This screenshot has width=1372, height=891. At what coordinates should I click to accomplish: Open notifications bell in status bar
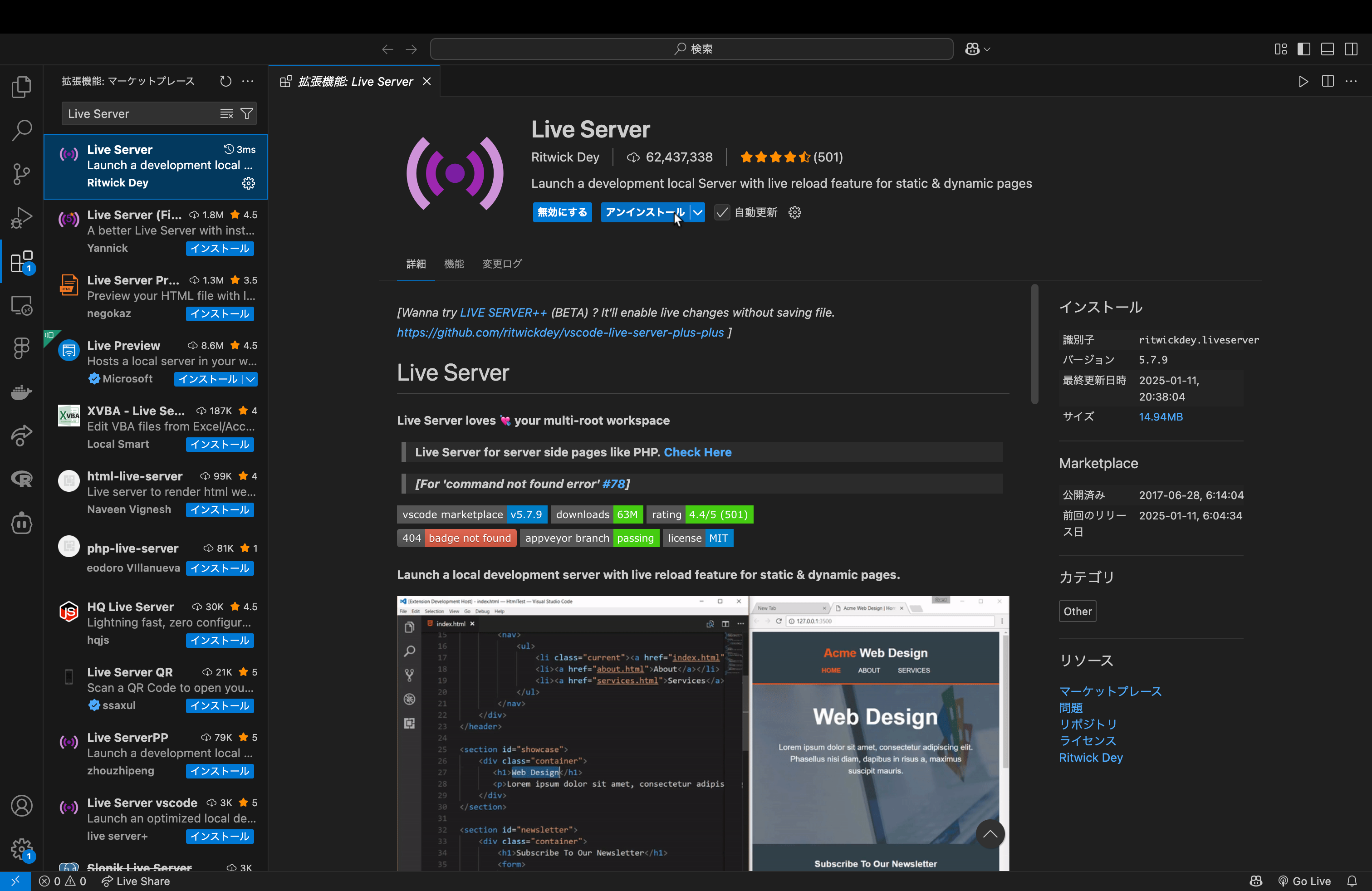1352,881
